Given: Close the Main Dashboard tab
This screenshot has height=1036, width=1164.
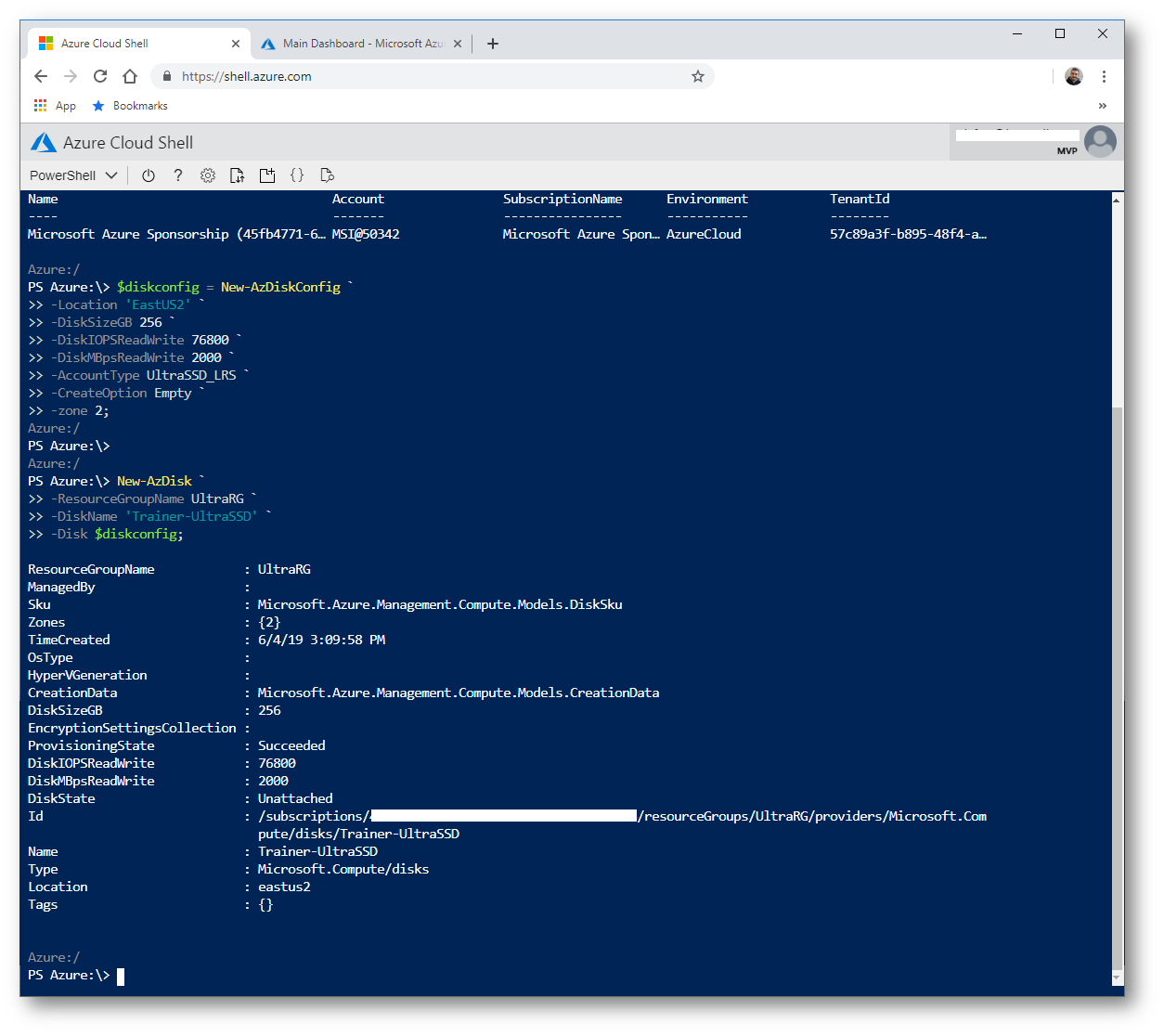Looking at the screenshot, I should click(458, 44).
